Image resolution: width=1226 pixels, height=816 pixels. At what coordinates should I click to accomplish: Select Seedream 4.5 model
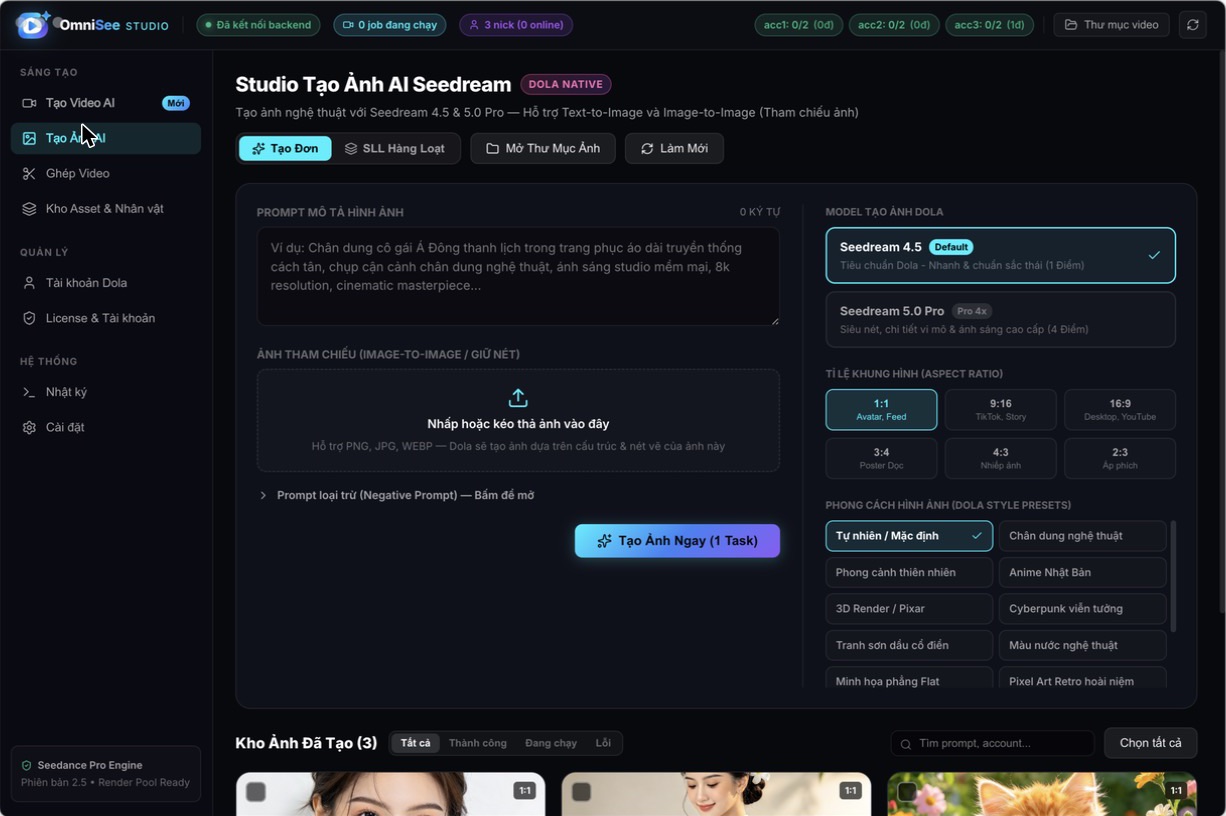click(x=1000, y=255)
